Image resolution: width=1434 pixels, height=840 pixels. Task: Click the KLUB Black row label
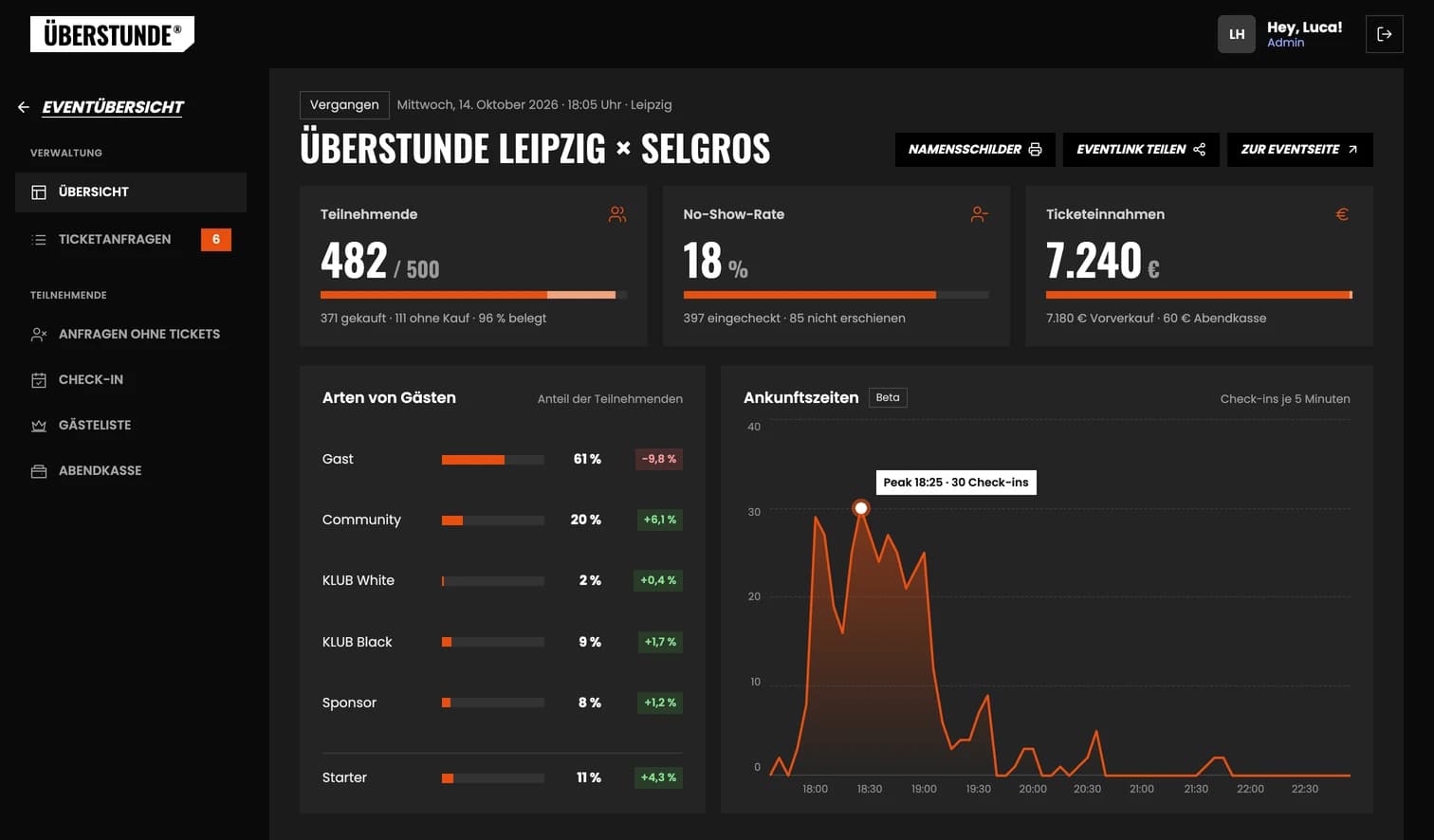coord(357,643)
